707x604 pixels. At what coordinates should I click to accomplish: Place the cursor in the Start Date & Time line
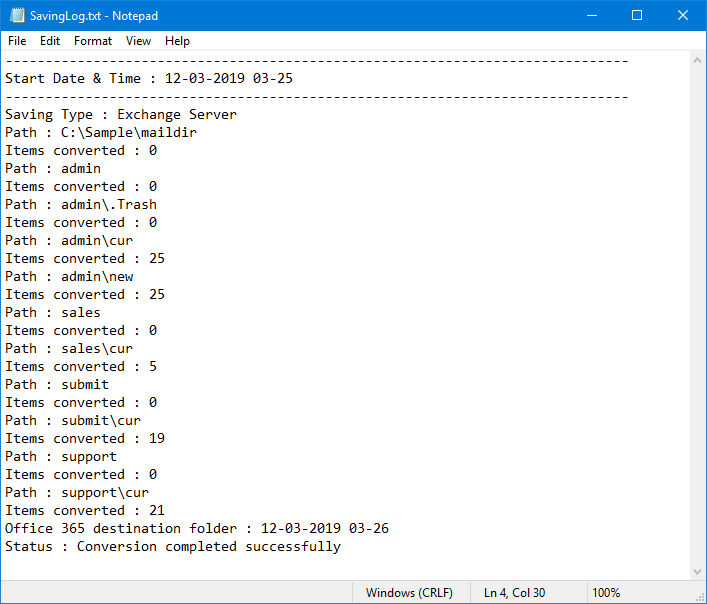pyautogui.click(x=149, y=78)
